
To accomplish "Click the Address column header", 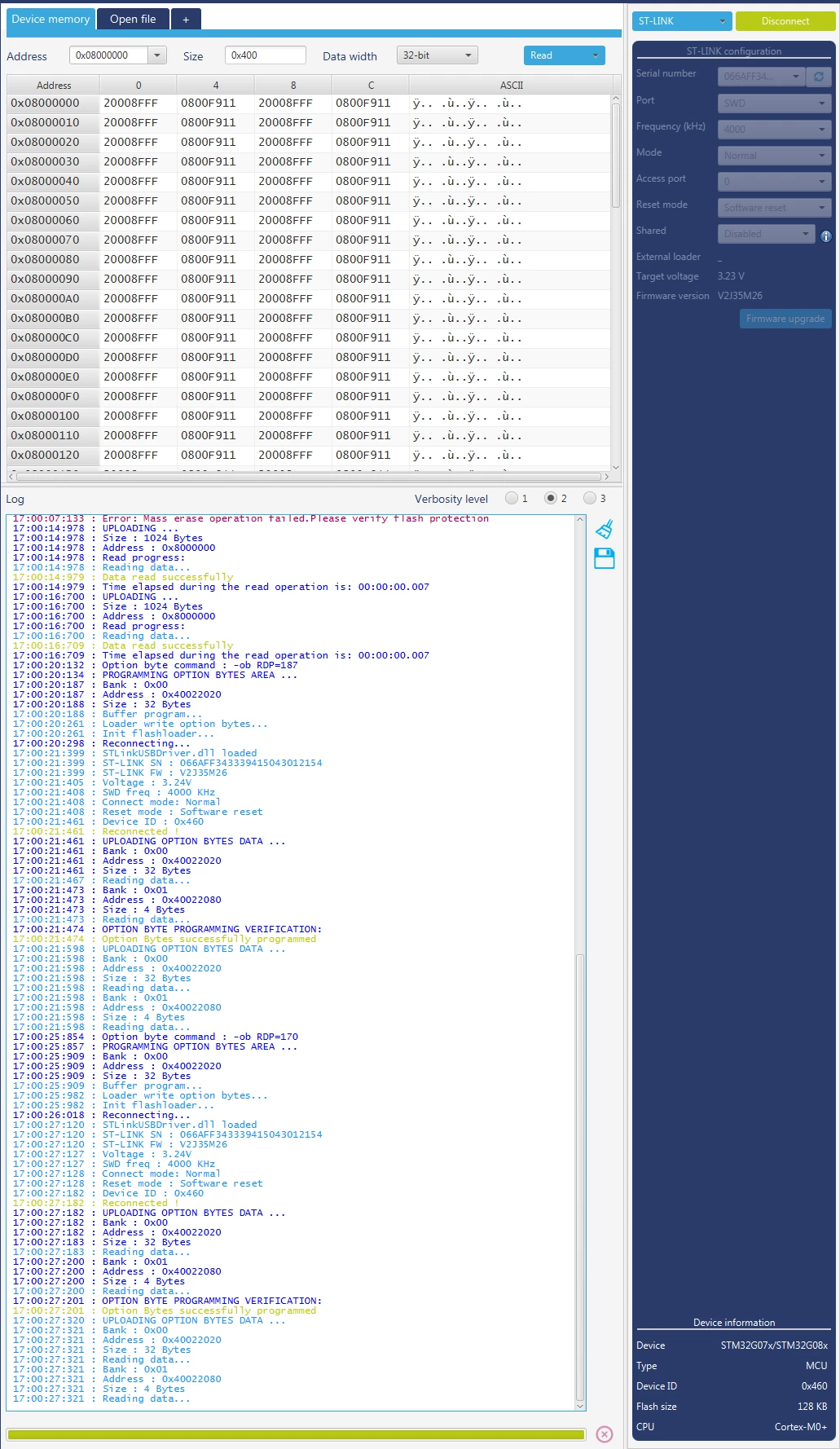I will tap(54, 85).
